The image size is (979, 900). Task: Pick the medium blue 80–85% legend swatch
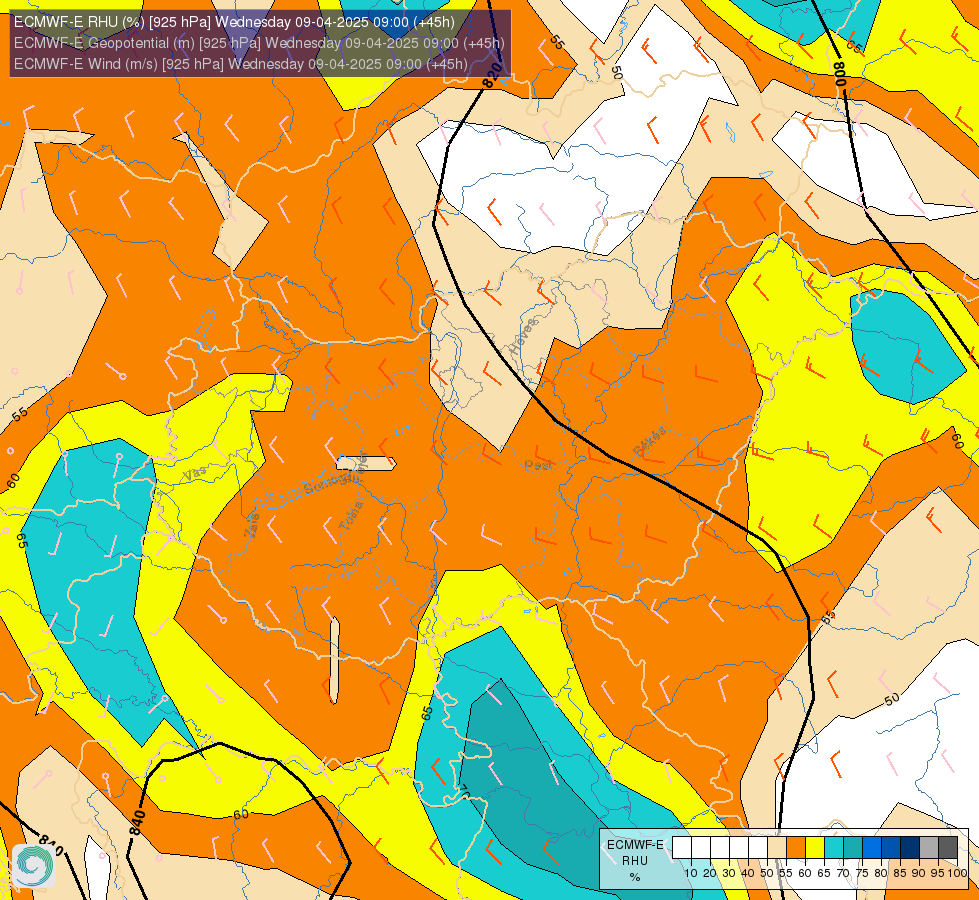pos(891,848)
